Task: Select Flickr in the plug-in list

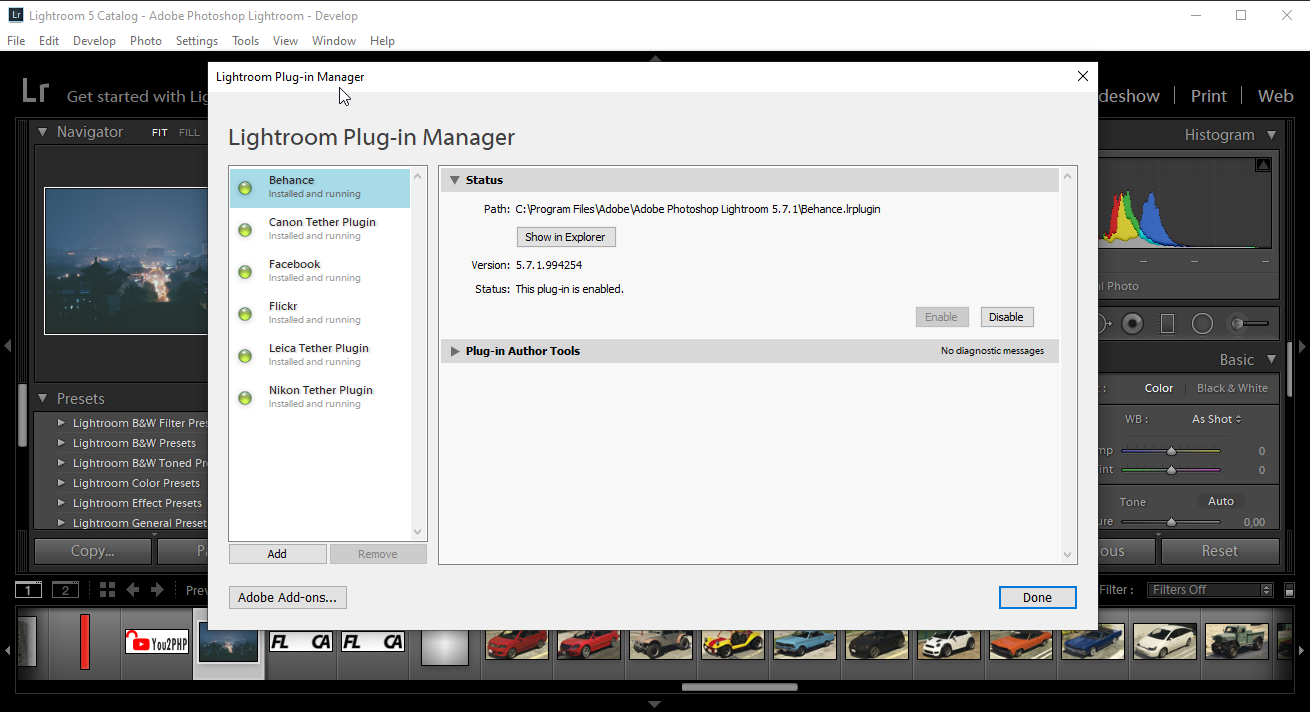Action: click(x=320, y=313)
